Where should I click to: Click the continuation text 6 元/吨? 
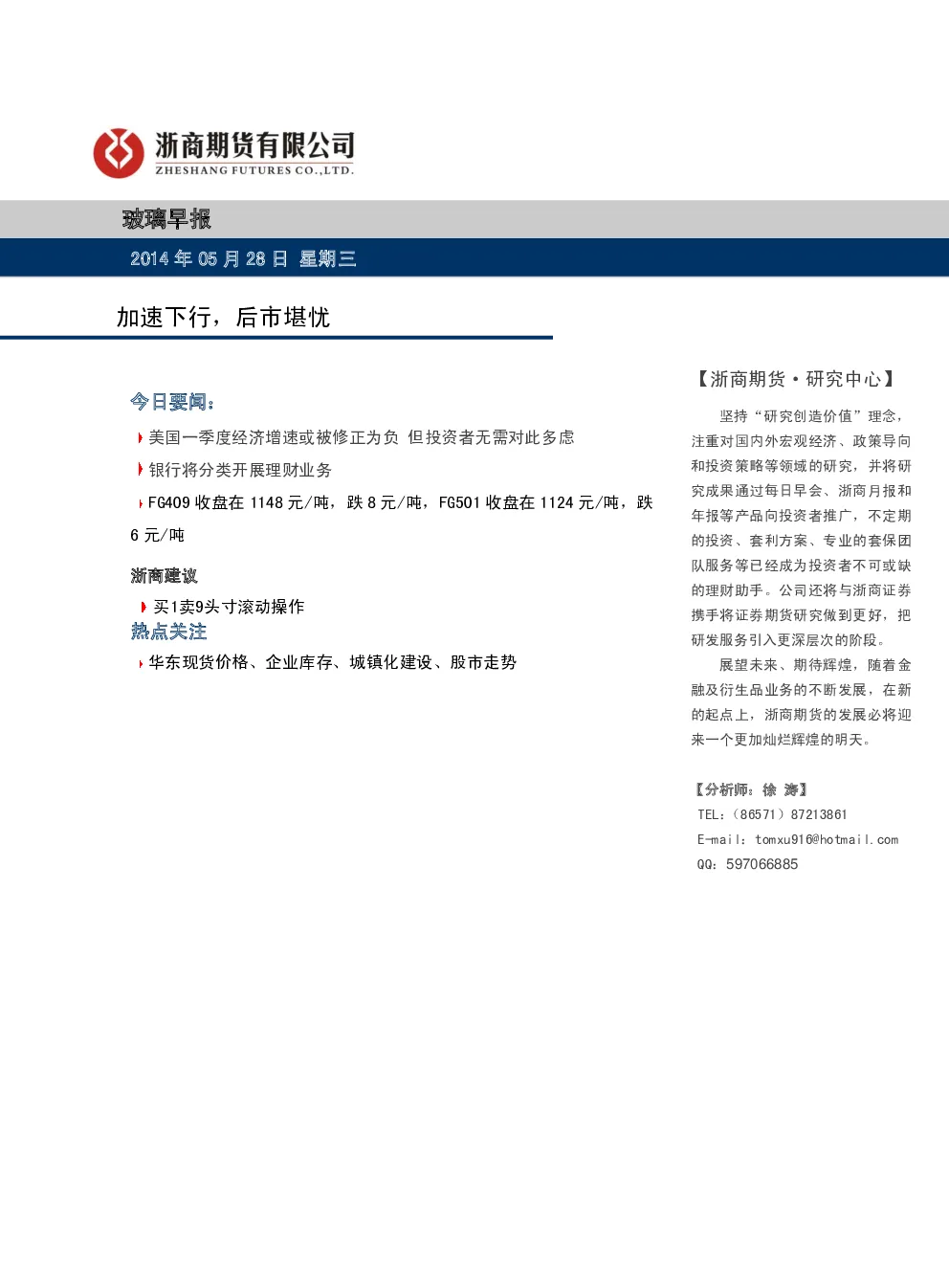[157, 535]
